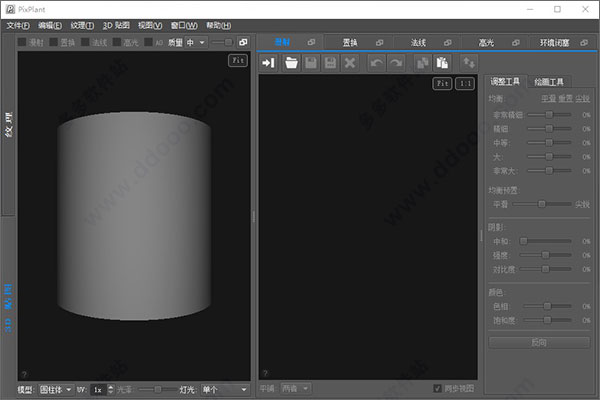Click the 对比度 slider
Viewport: 600px width, 400px height.
(545, 269)
